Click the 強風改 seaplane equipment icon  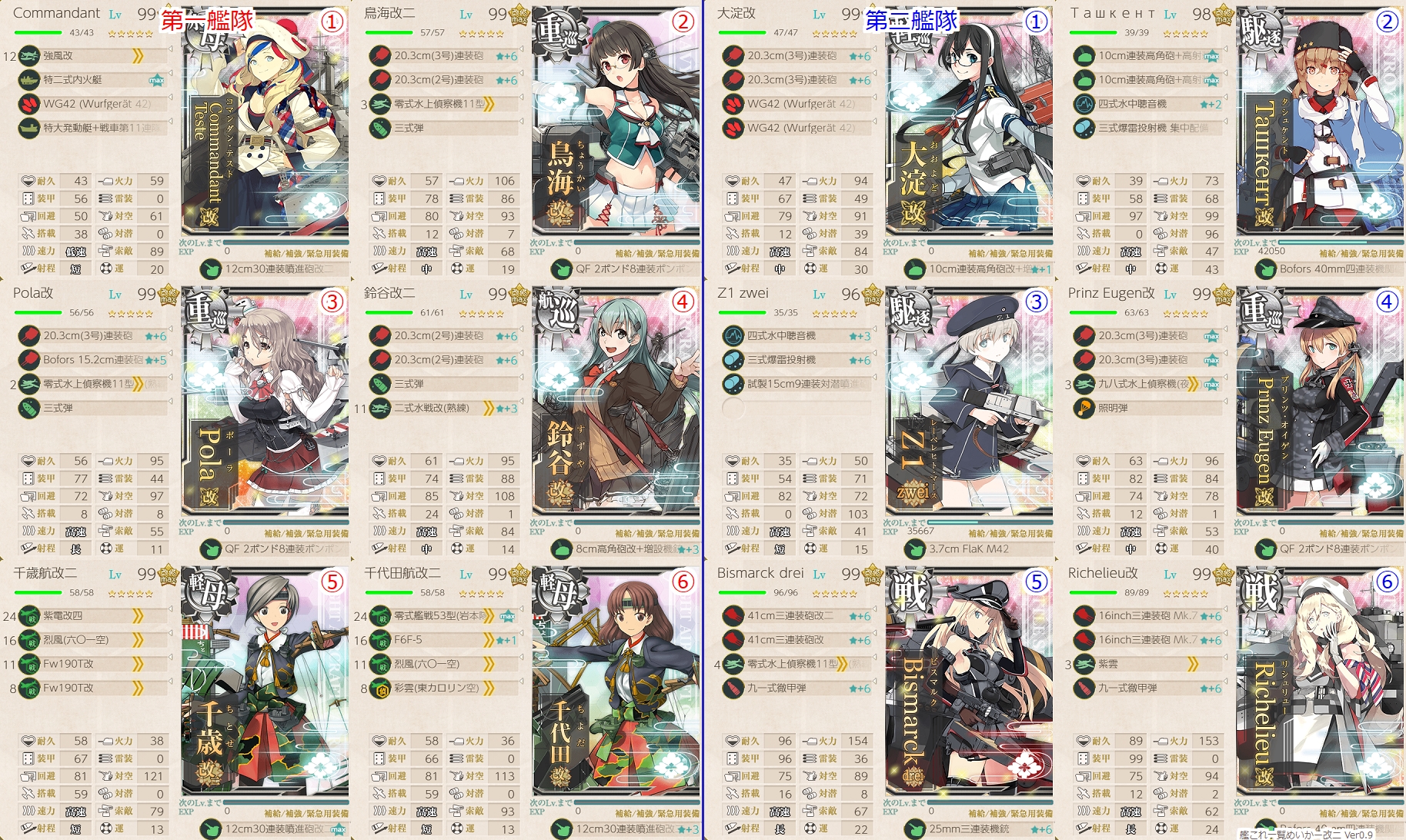click(29, 55)
